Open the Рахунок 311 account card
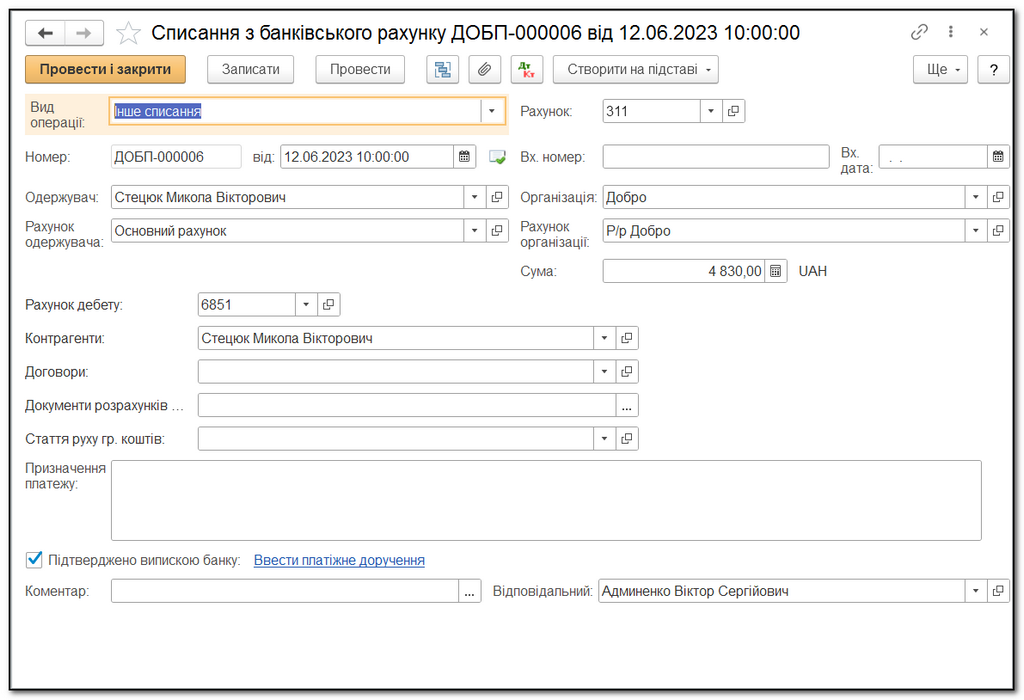This screenshot has height=700, width=1024. (x=733, y=111)
